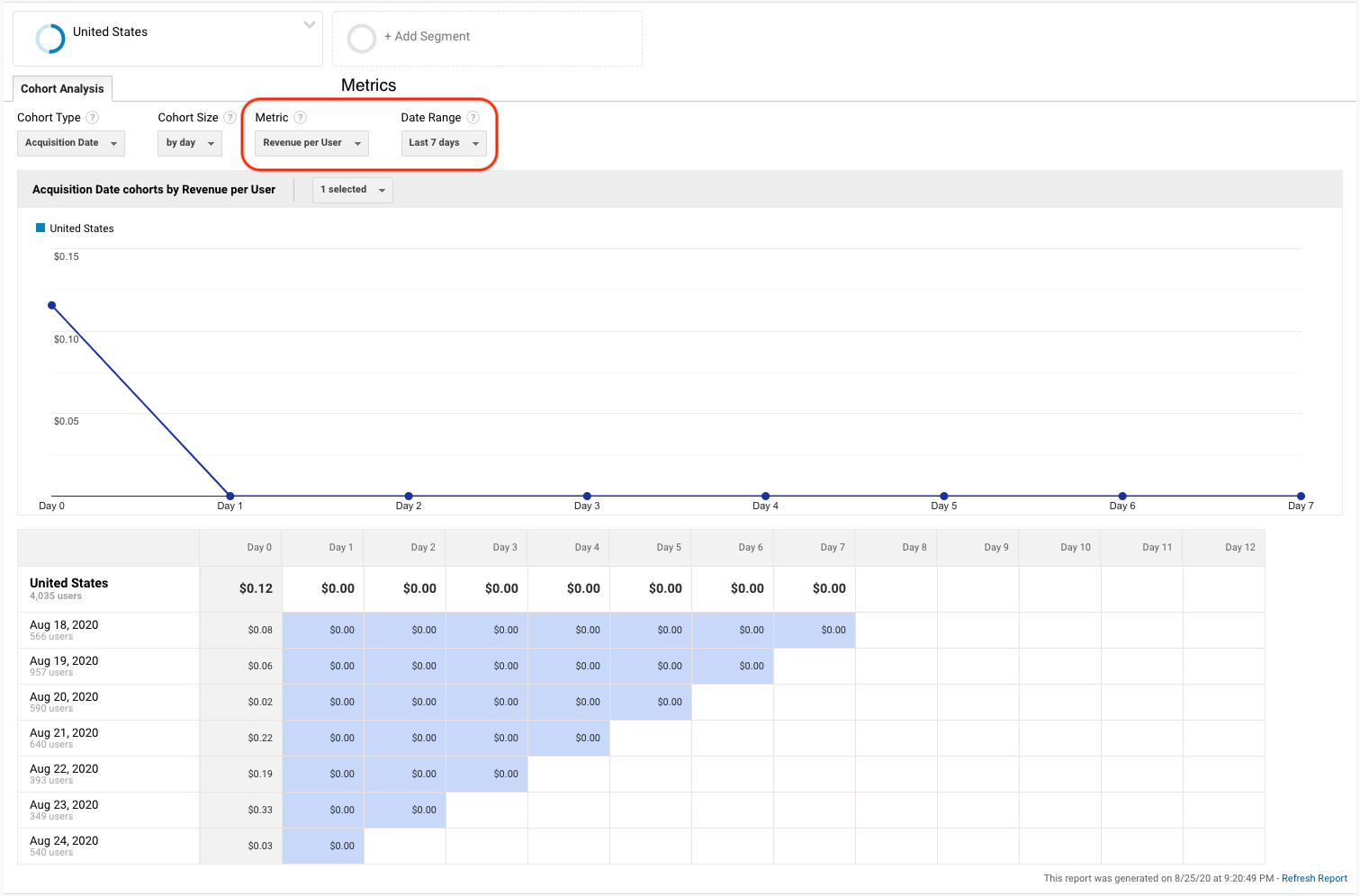The width and height of the screenshot is (1360, 896).
Task: Switch to the Cohort Analysis tab
Action: 61,88
